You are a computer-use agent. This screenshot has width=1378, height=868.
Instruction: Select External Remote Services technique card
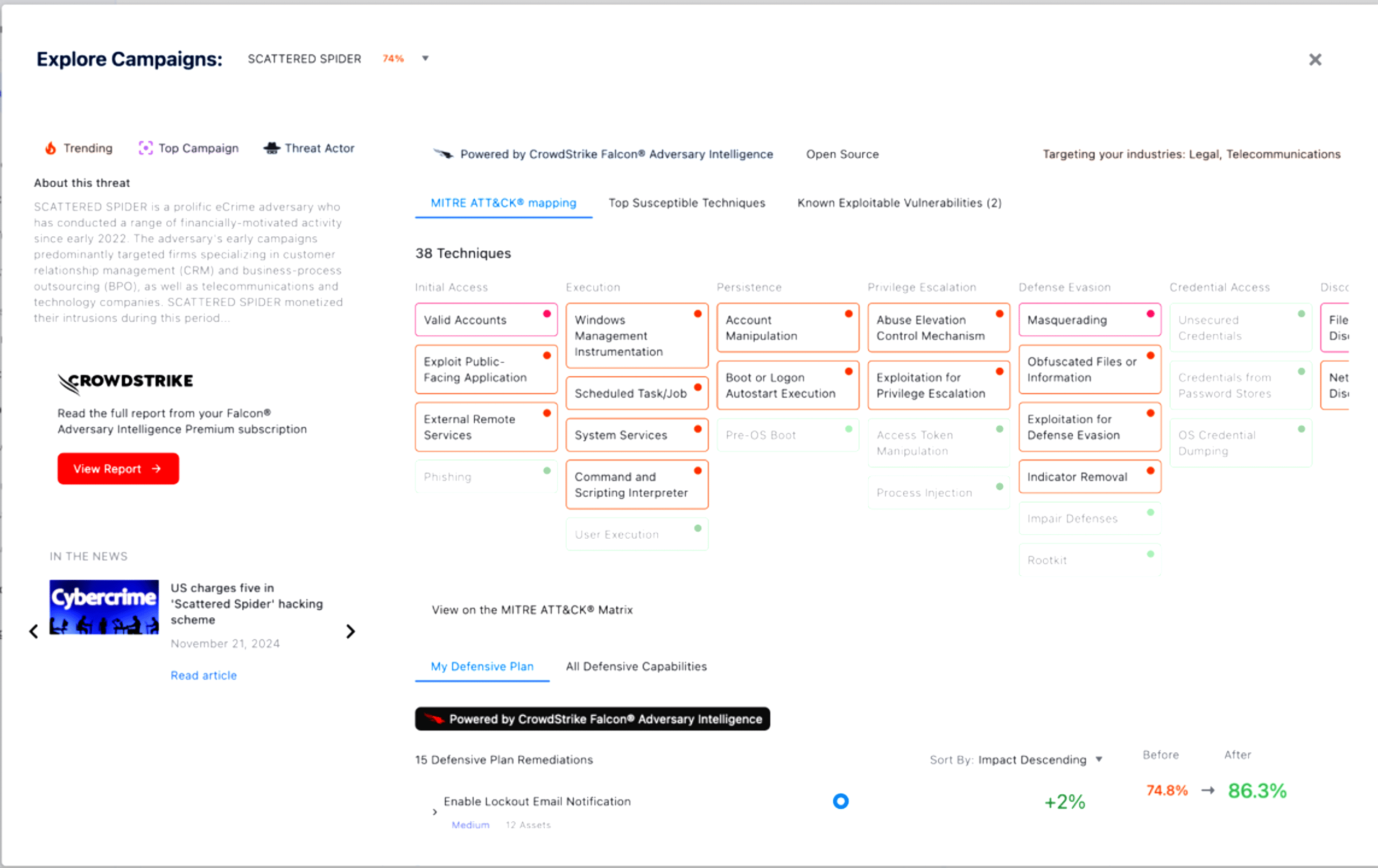pos(486,427)
